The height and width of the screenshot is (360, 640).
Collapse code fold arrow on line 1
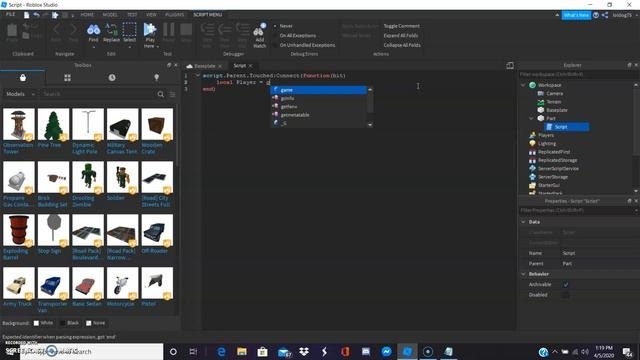pos(198,76)
